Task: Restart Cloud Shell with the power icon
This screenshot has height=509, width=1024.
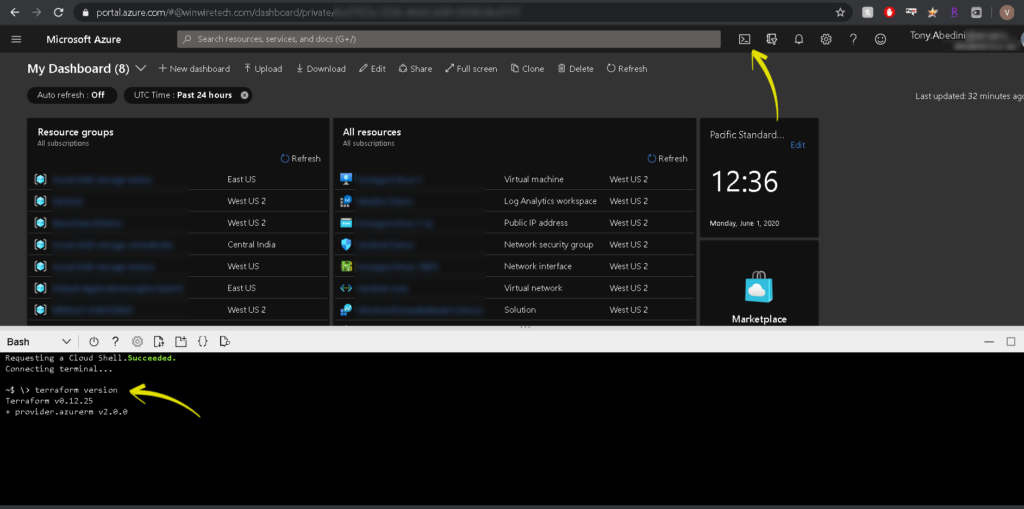Action: click(94, 342)
